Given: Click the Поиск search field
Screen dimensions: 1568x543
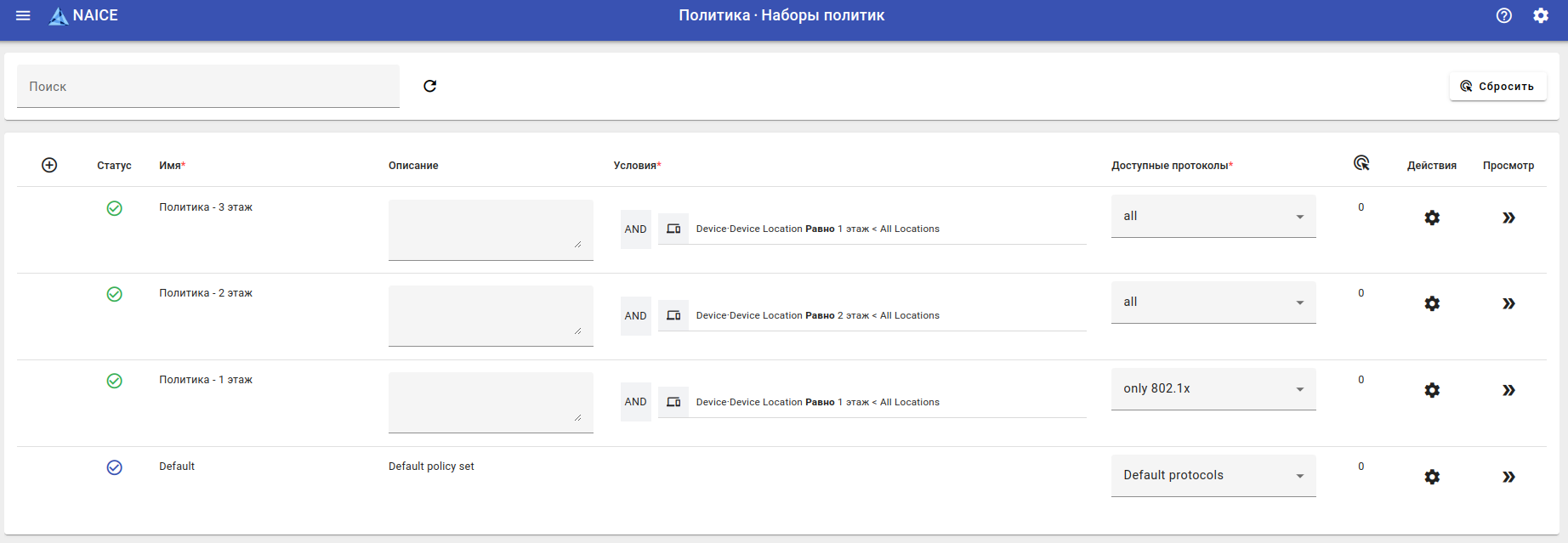Looking at the screenshot, I should pyautogui.click(x=207, y=87).
